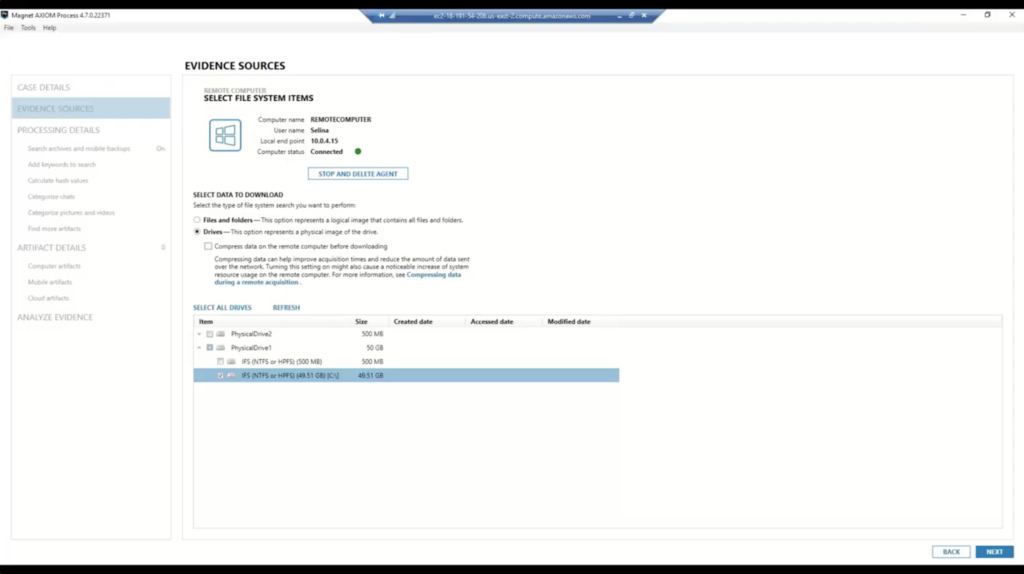Click the 49.51 GB size cell

click(x=370, y=375)
